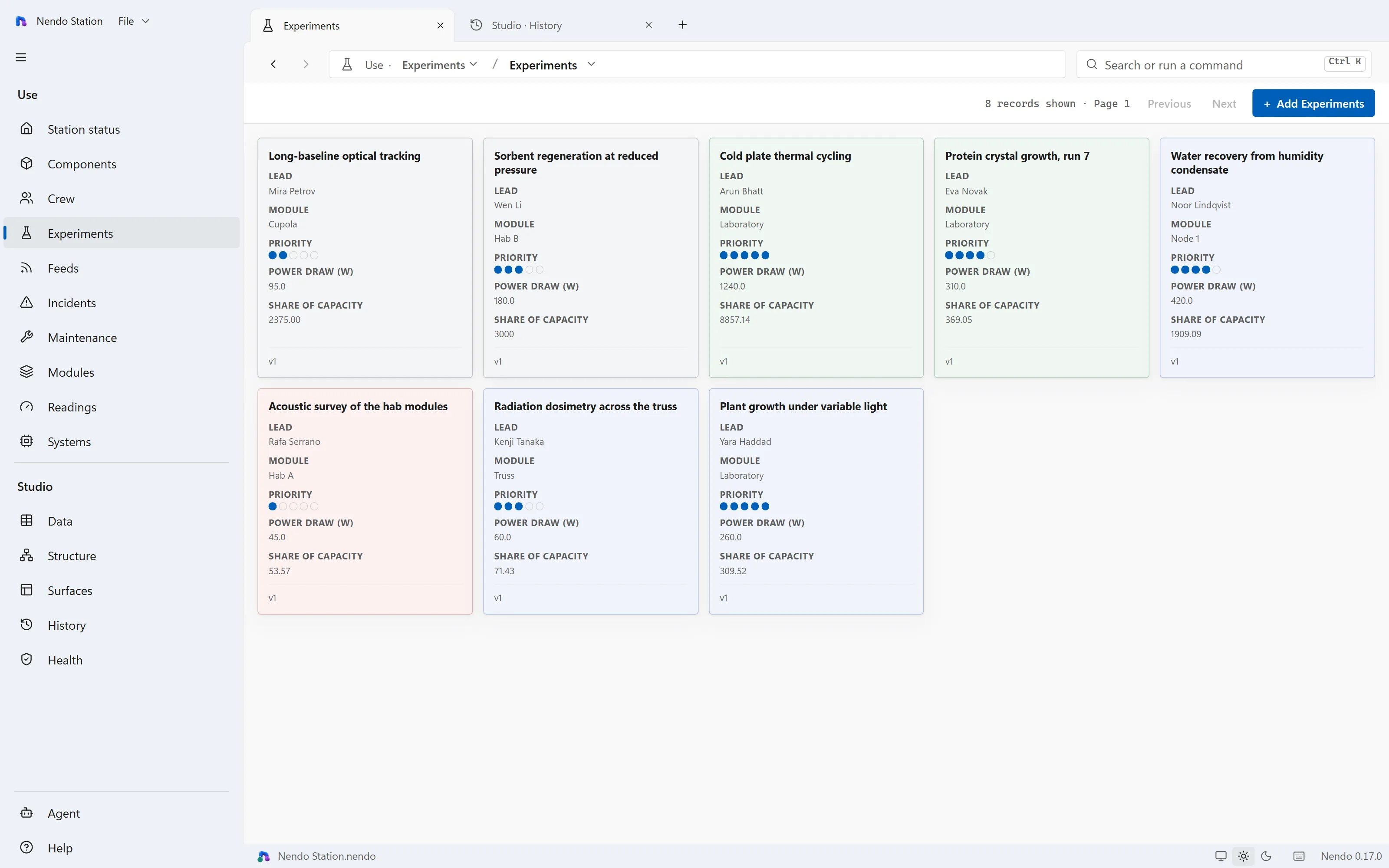This screenshot has width=1389, height=868.
Task: Click priority dots on Radiation dosimetry card
Action: click(x=518, y=506)
